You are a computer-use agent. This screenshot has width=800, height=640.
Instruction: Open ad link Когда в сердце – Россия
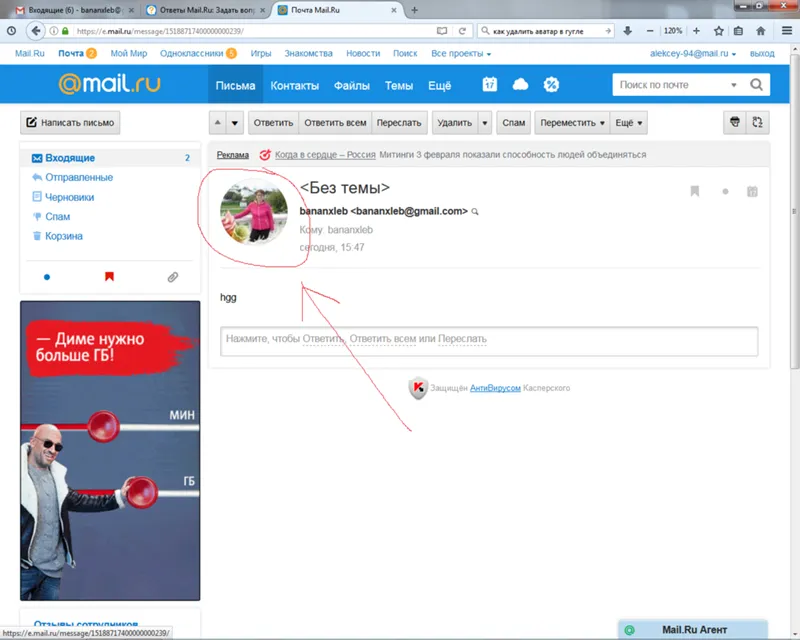click(325, 155)
